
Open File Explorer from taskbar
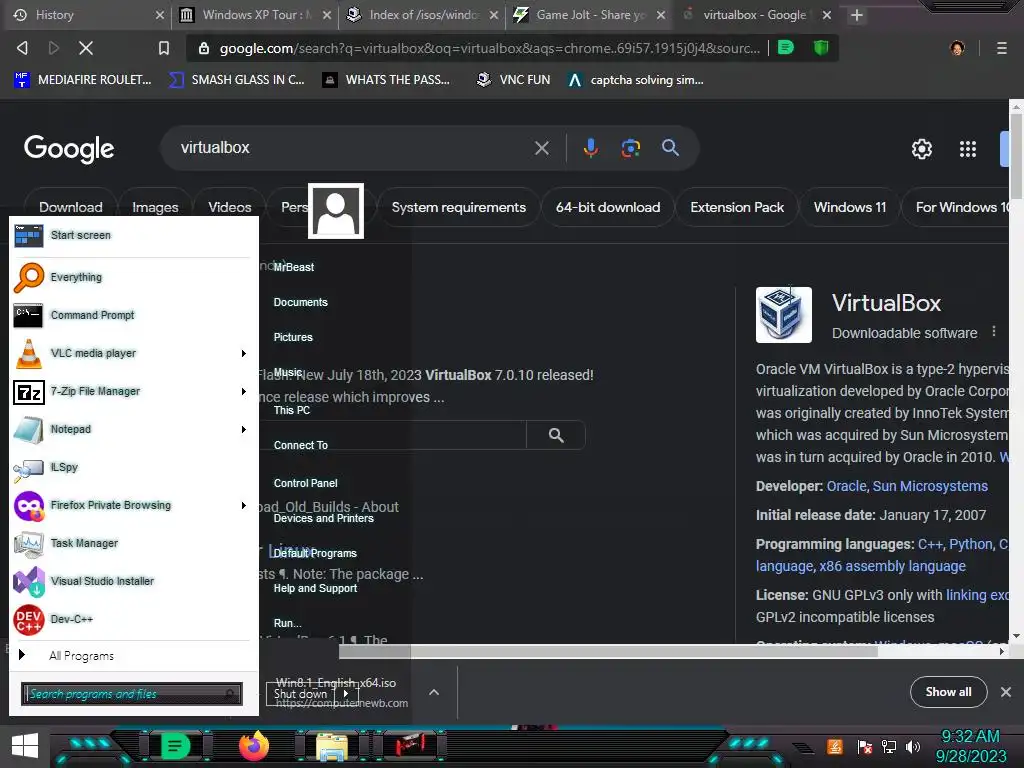click(332, 746)
